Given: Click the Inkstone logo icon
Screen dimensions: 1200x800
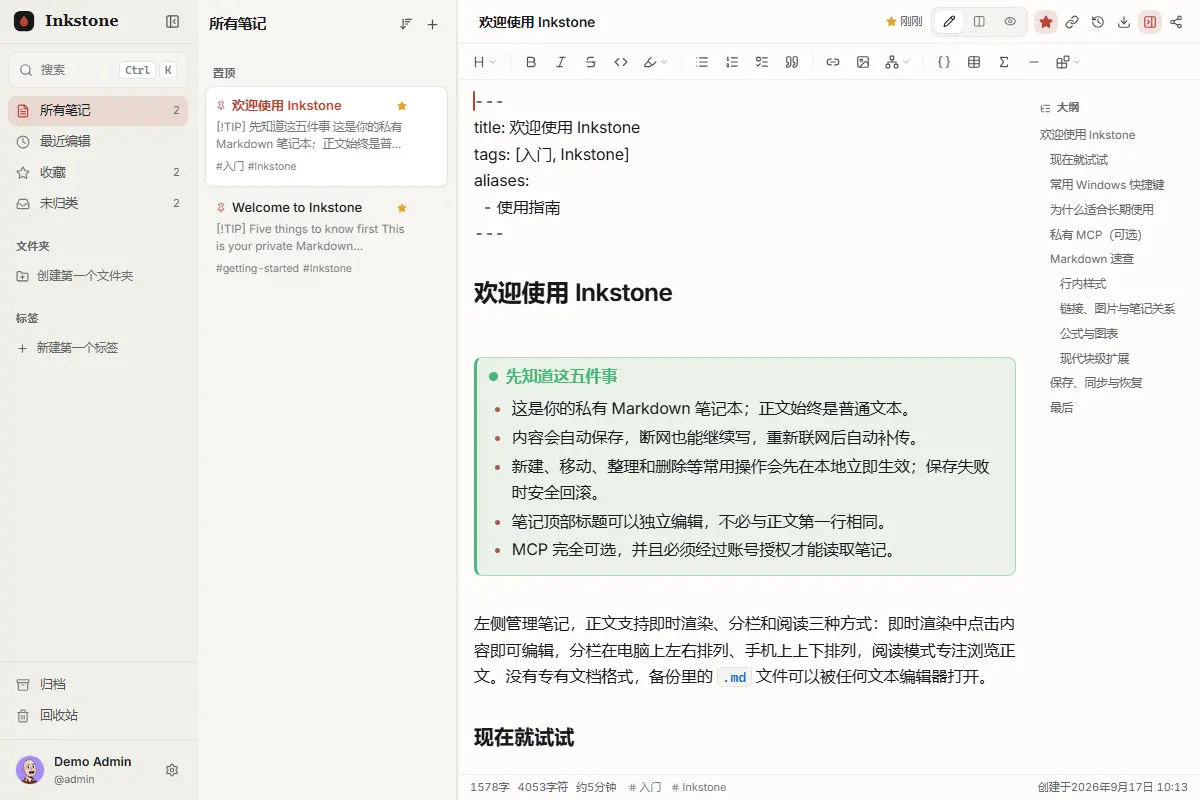Looking at the screenshot, I should pos(24,21).
